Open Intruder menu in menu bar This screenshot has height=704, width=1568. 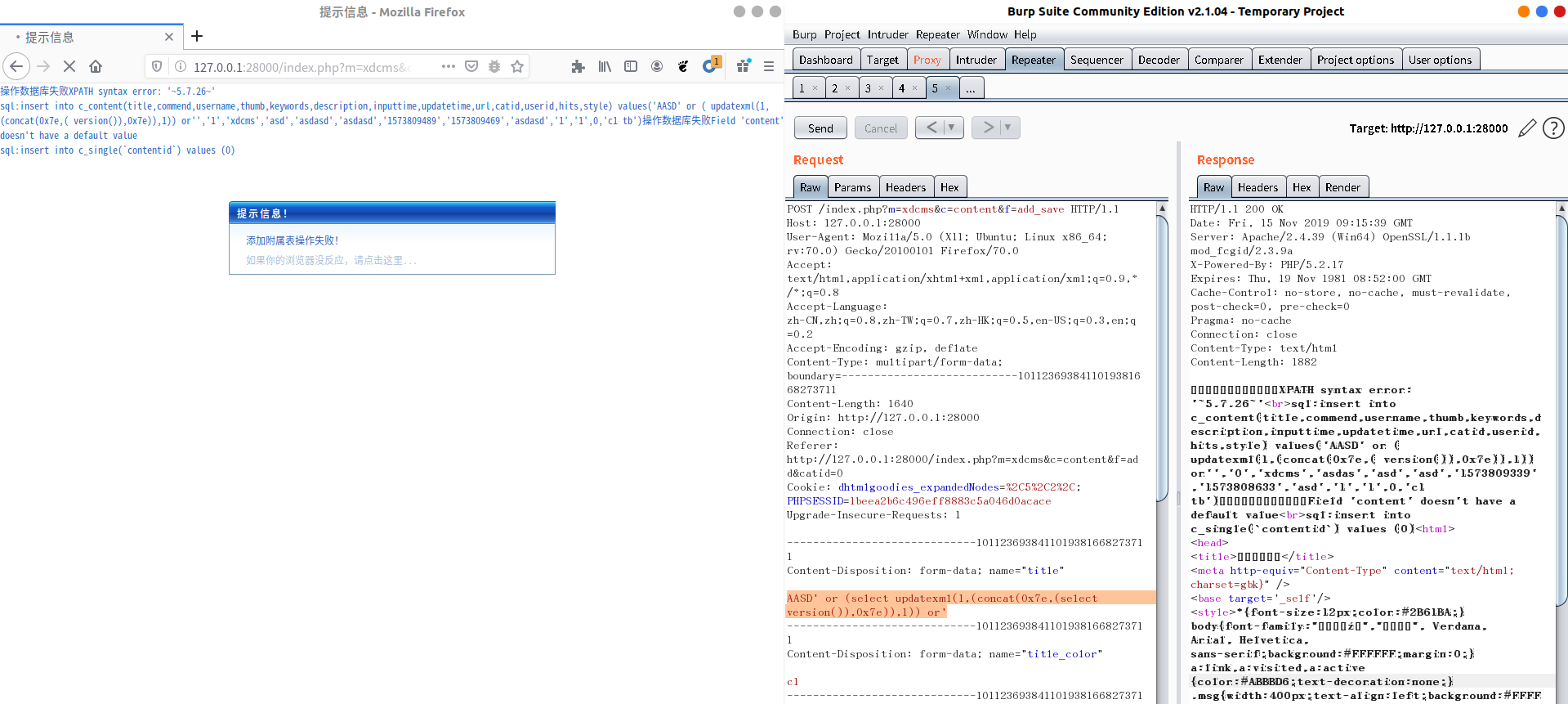coord(887,34)
